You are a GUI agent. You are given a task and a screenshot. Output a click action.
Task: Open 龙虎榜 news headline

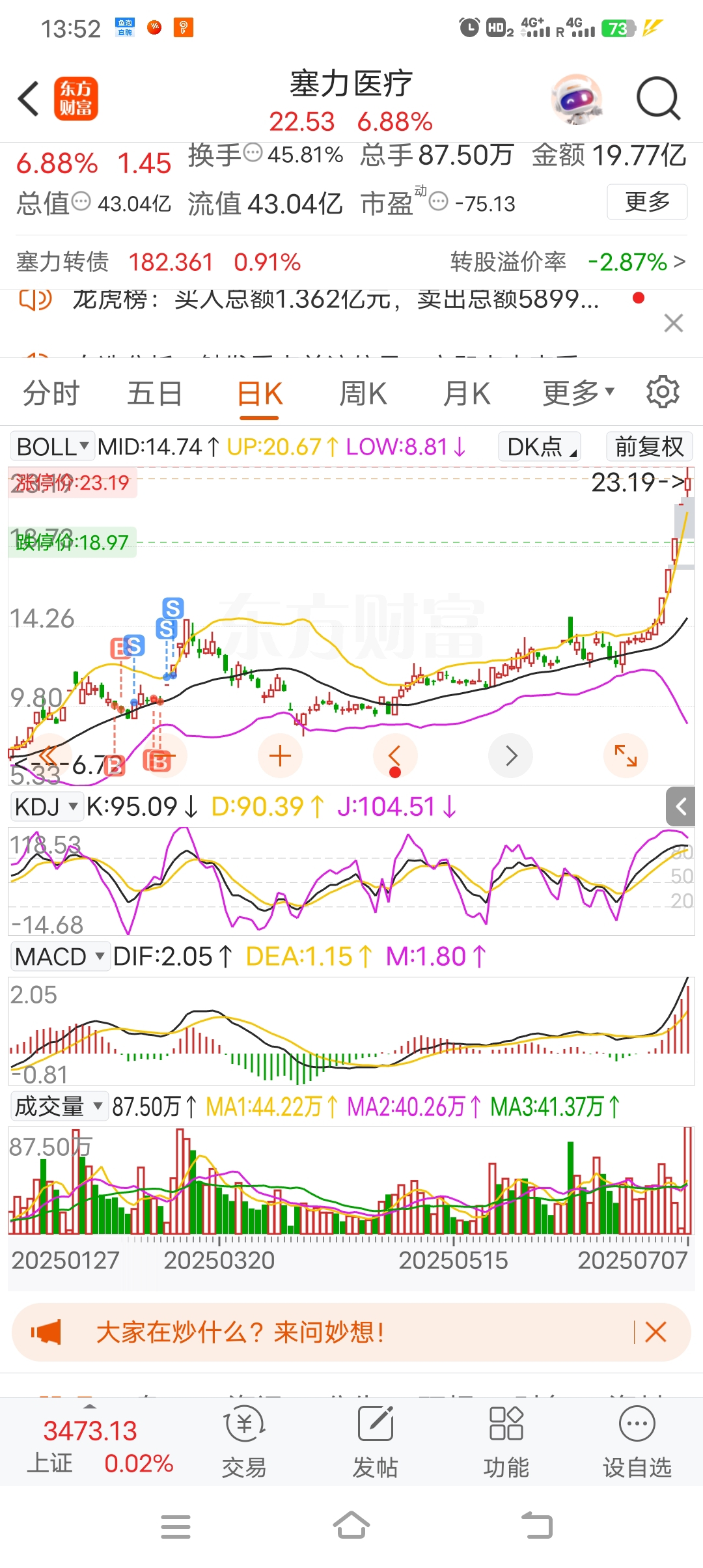[335, 300]
